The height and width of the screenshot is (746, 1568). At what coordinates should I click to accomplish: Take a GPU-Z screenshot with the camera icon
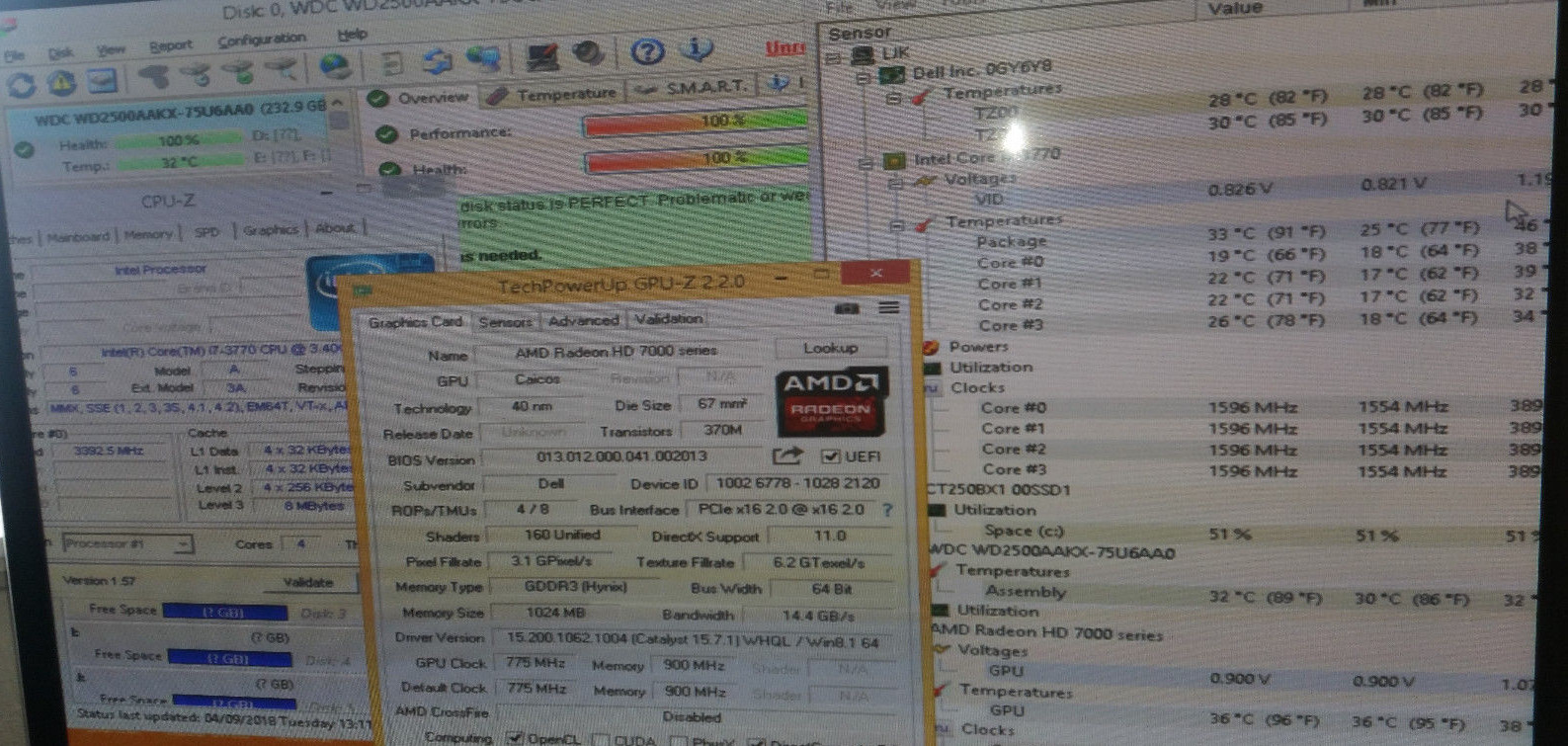coord(847,308)
